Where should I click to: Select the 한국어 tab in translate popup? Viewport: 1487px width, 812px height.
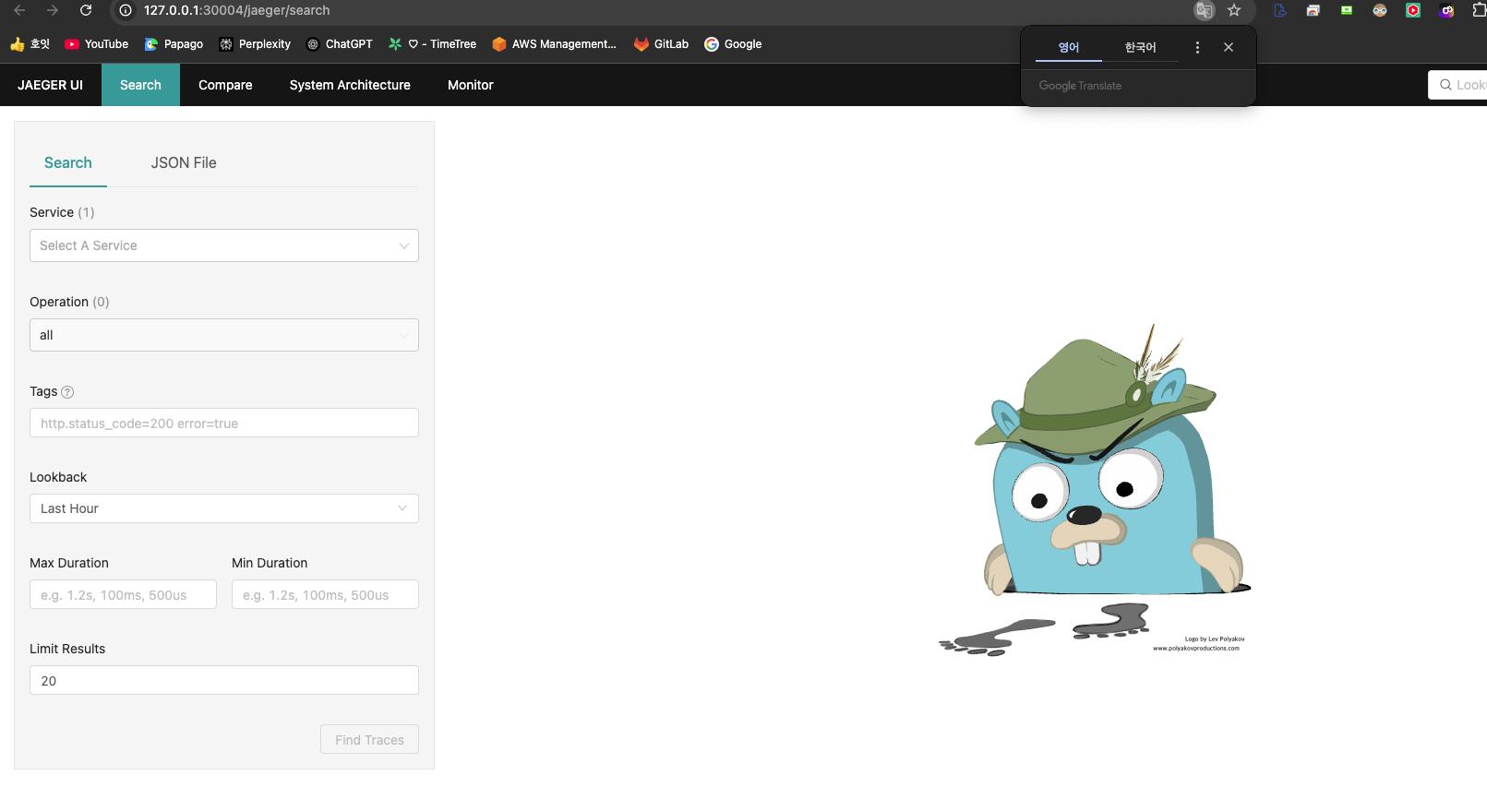pyautogui.click(x=1140, y=47)
